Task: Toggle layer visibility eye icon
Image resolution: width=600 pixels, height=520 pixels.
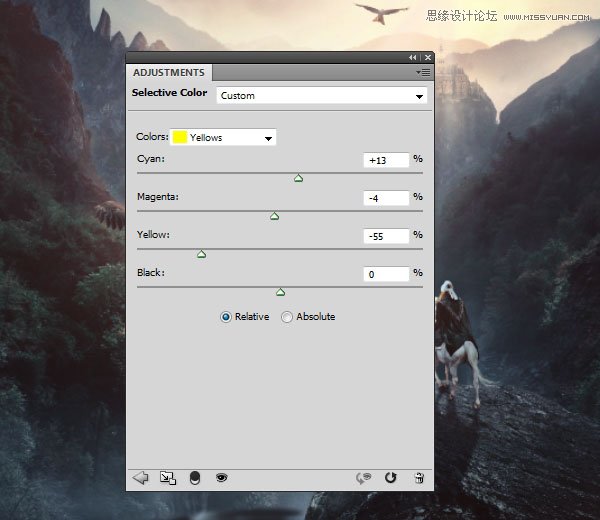Action: coord(222,478)
